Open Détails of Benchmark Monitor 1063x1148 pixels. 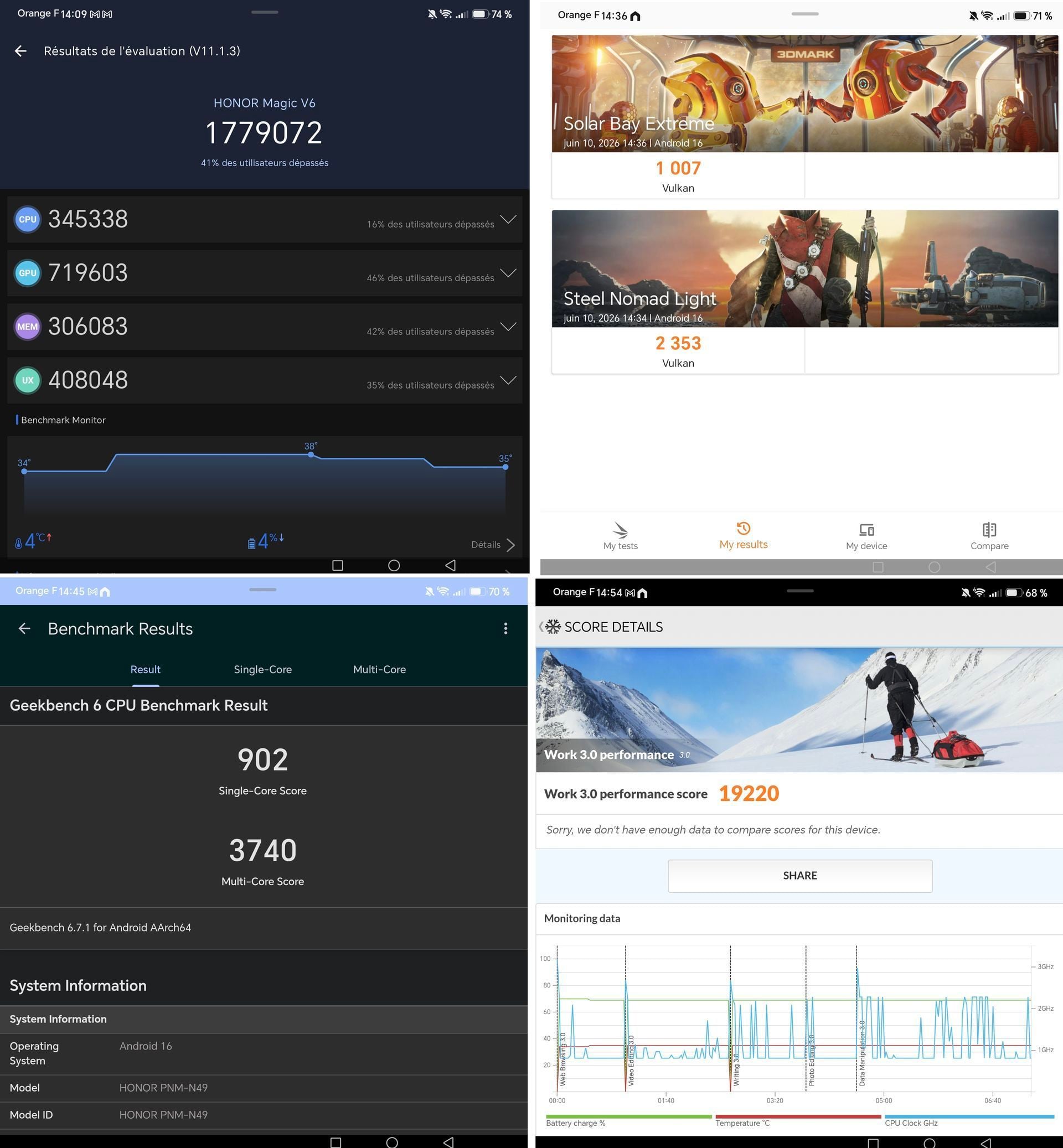point(493,545)
